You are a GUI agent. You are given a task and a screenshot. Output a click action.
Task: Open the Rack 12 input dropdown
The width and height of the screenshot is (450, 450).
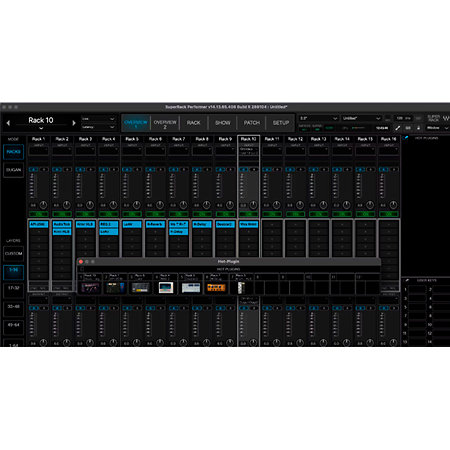coord(295,151)
